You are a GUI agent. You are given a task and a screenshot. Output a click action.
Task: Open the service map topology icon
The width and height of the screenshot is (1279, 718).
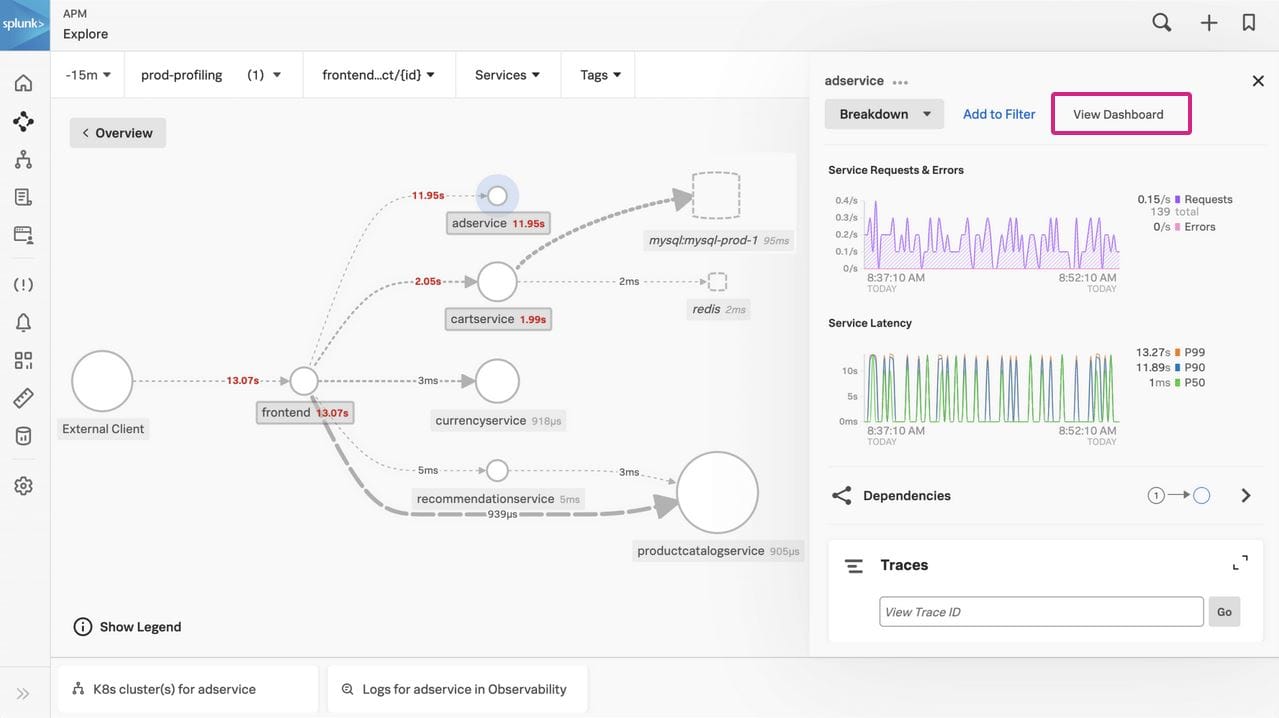point(24,158)
